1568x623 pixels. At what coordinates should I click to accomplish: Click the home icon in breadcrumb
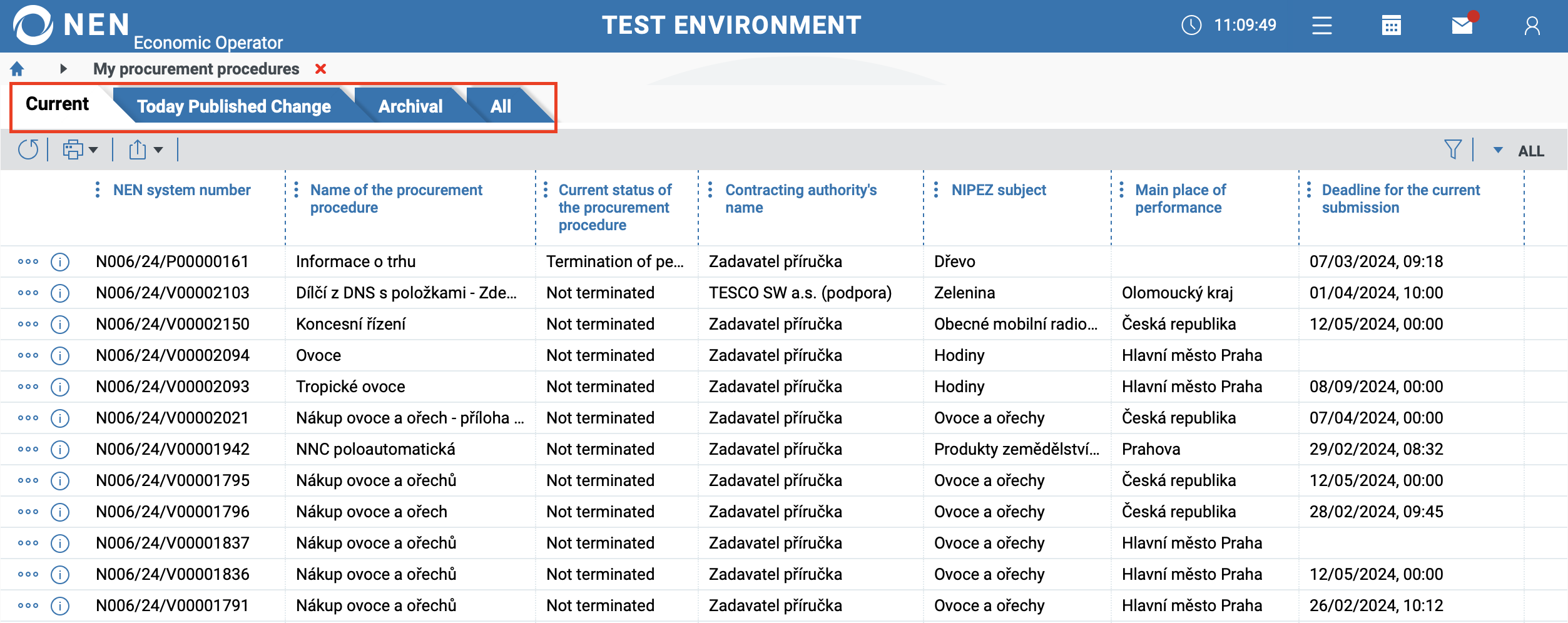(17, 69)
